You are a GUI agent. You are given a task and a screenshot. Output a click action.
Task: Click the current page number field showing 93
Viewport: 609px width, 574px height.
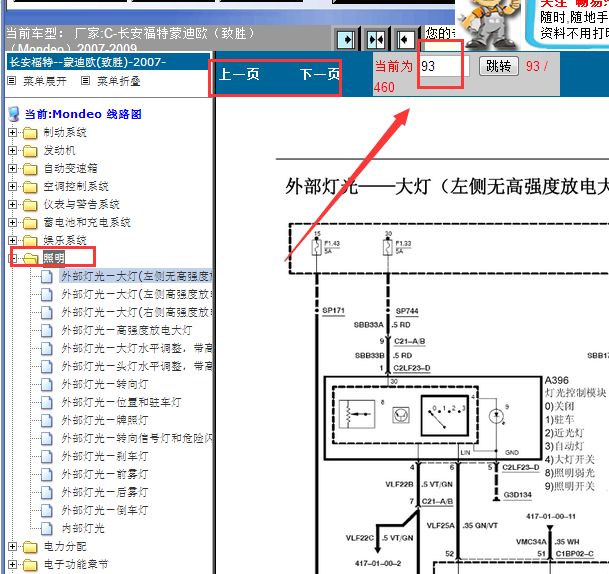pos(444,66)
